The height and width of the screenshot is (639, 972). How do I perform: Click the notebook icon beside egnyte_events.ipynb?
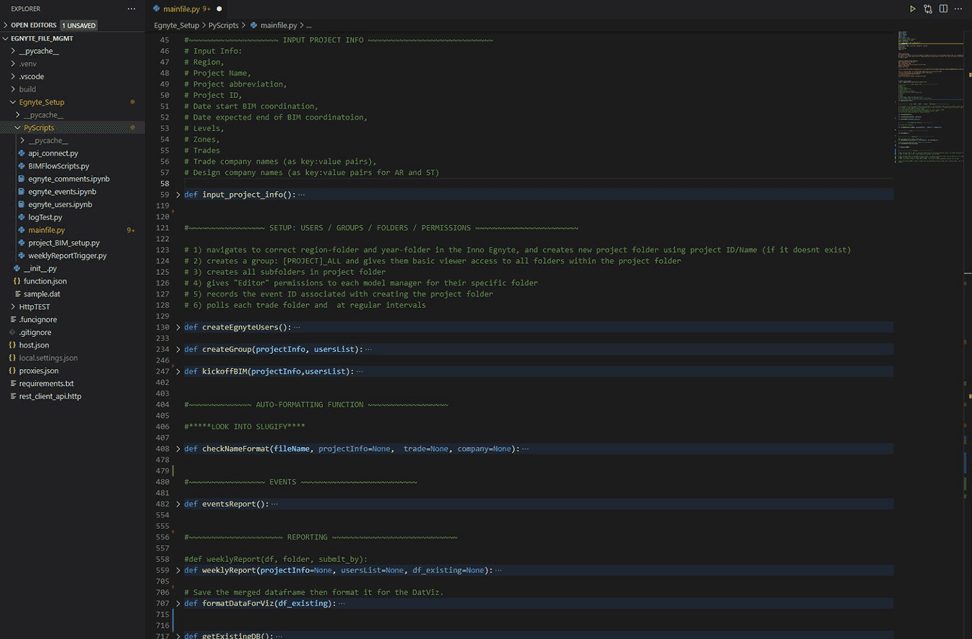tap(22, 192)
